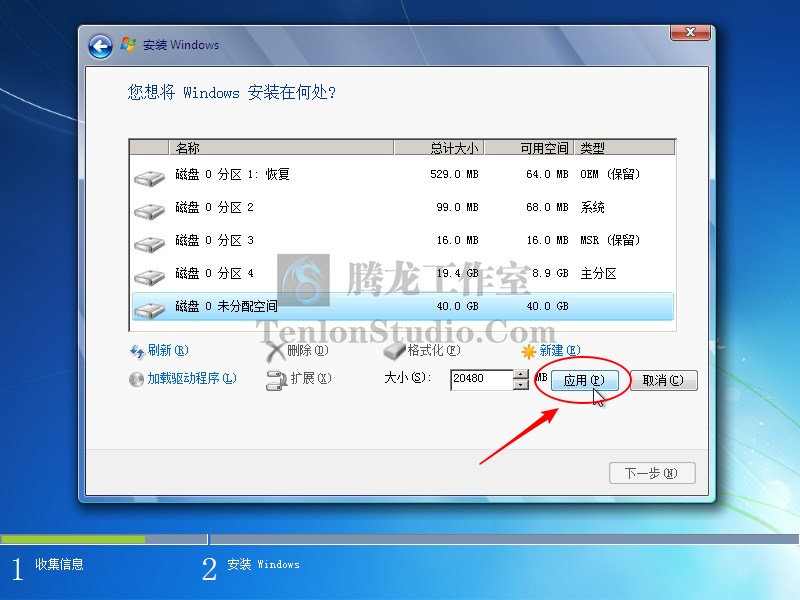Screen dimensions: 800x600
Task: Click drive icon for 磁盘 0 分区 2
Action: click(x=149, y=211)
